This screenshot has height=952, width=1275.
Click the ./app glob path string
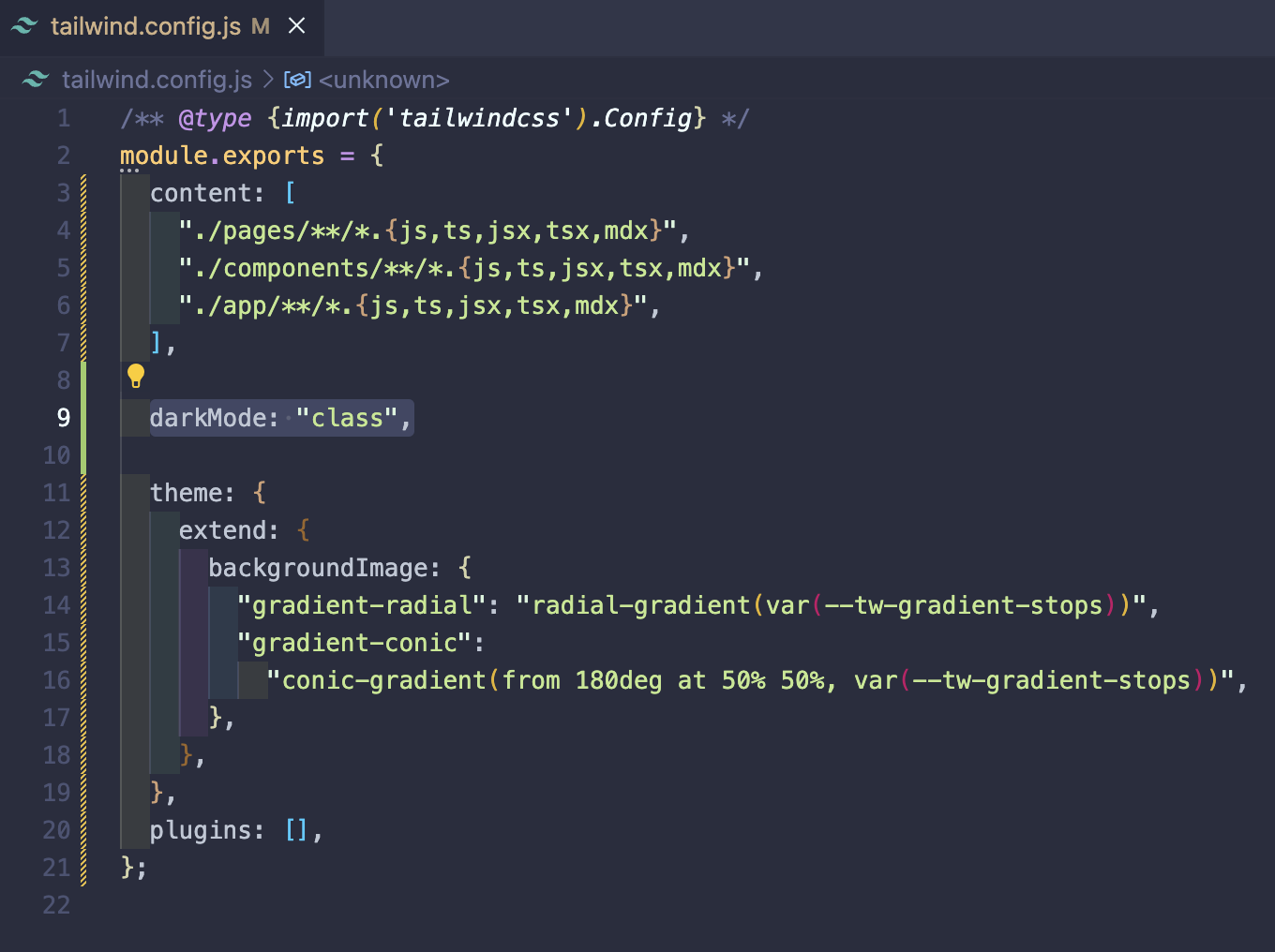pos(413,305)
